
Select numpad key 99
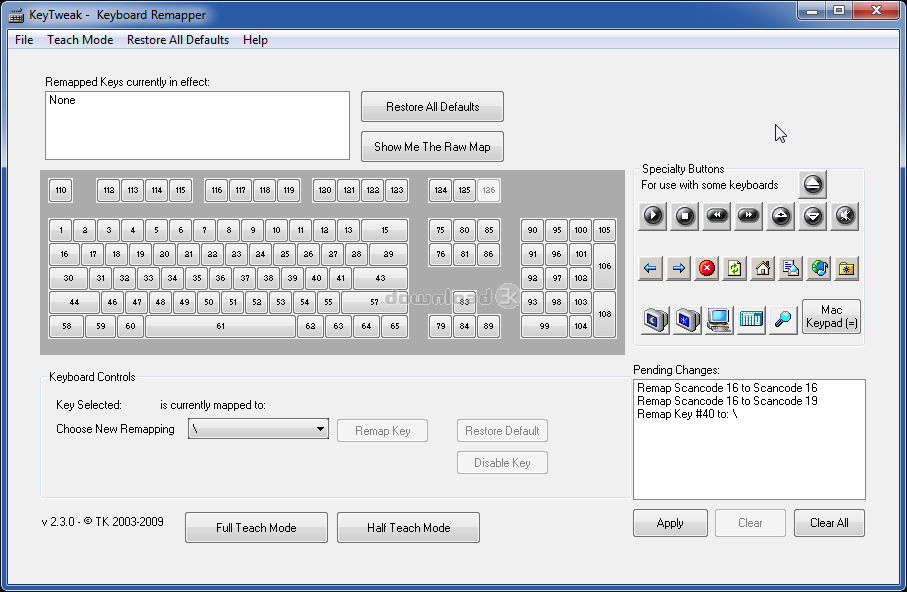click(x=544, y=326)
